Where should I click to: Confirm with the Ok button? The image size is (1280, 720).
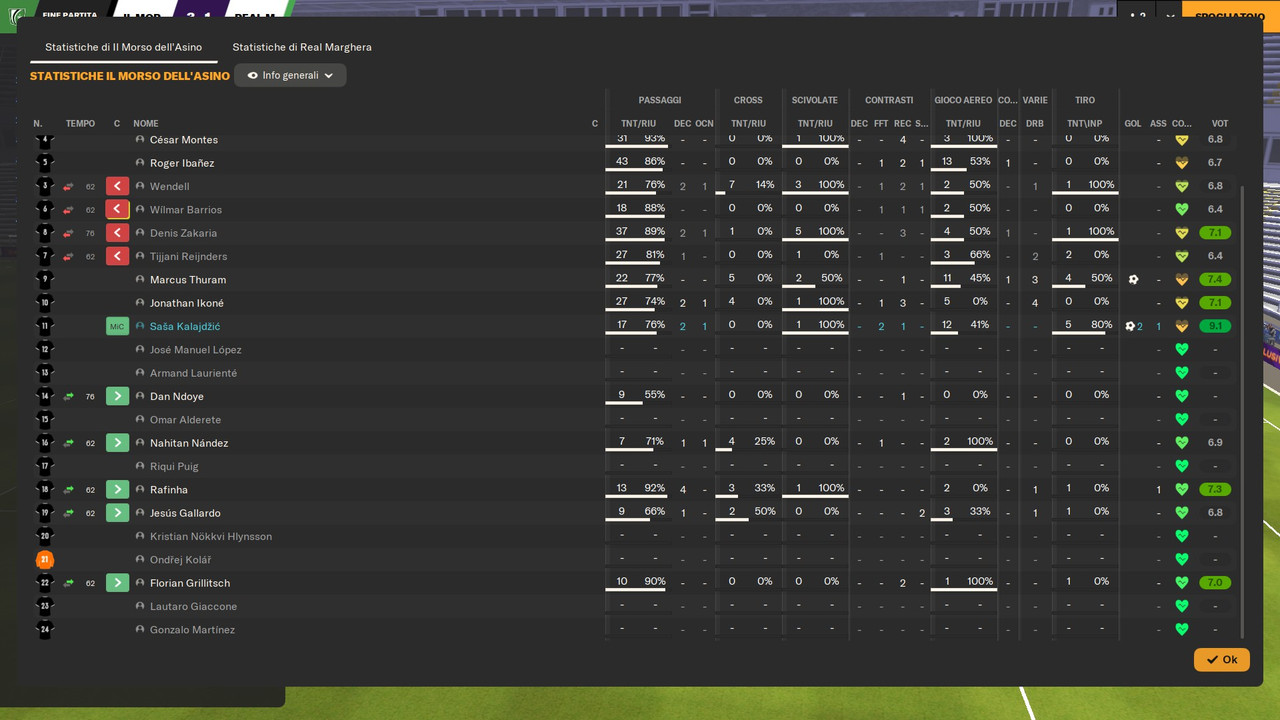[x=1221, y=660]
